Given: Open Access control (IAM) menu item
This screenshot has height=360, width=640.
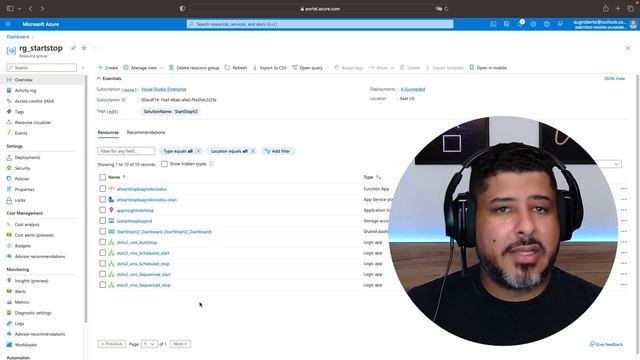Looking at the screenshot, I should click(34, 101).
